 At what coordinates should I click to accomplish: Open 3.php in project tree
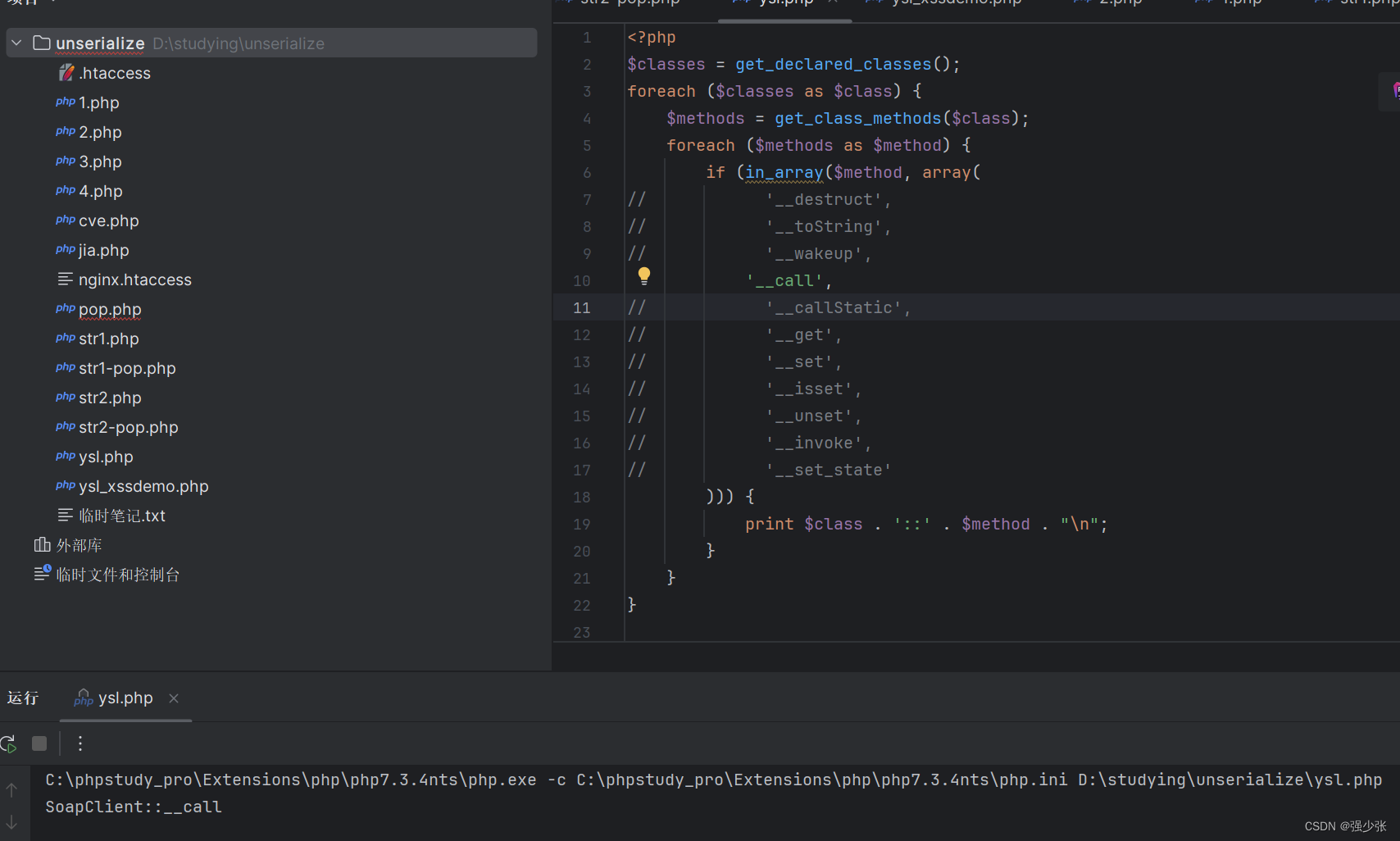click(100, 161)
